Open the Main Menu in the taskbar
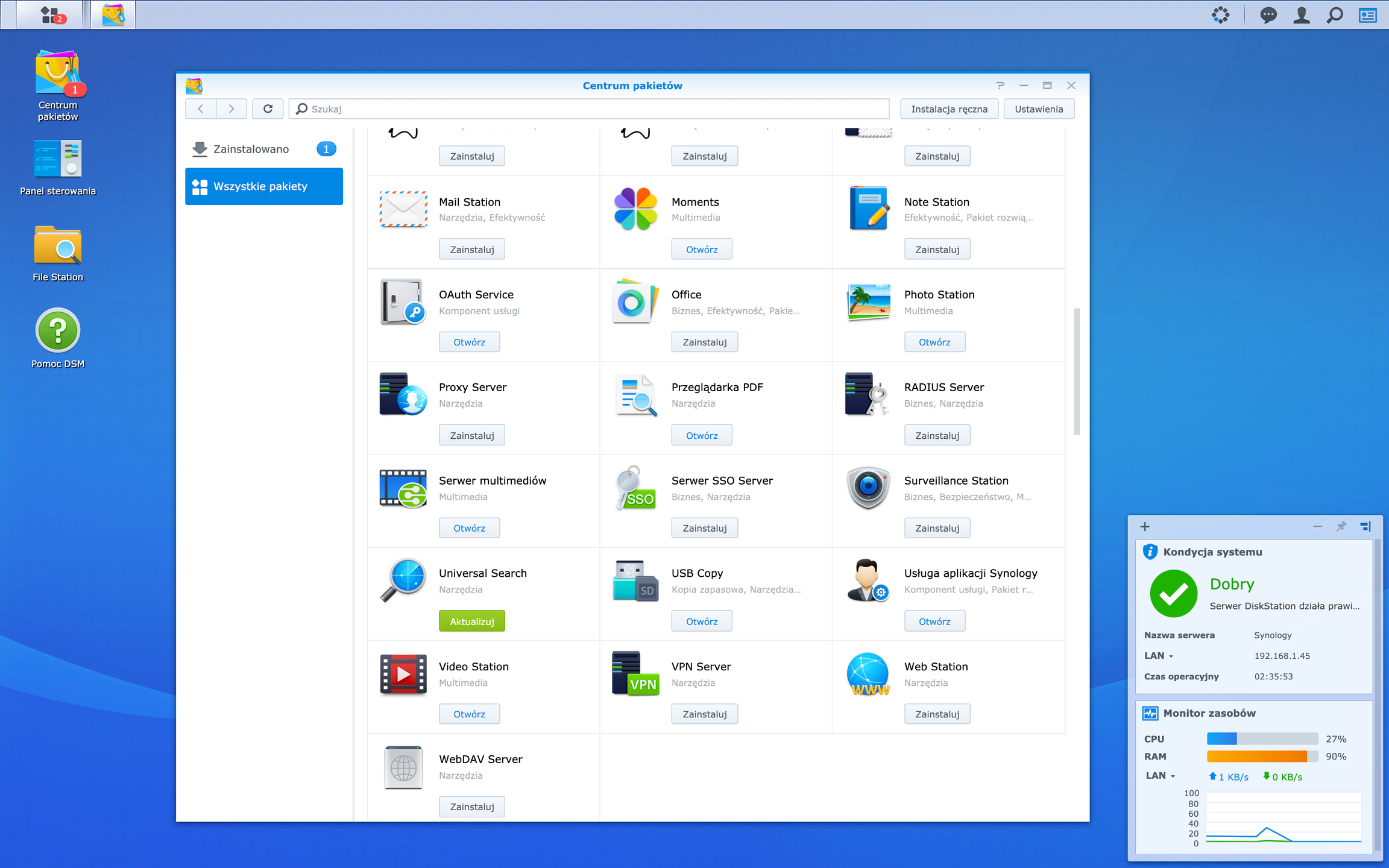The height and width of the screenshot is (868, 1389). point(51,14)
